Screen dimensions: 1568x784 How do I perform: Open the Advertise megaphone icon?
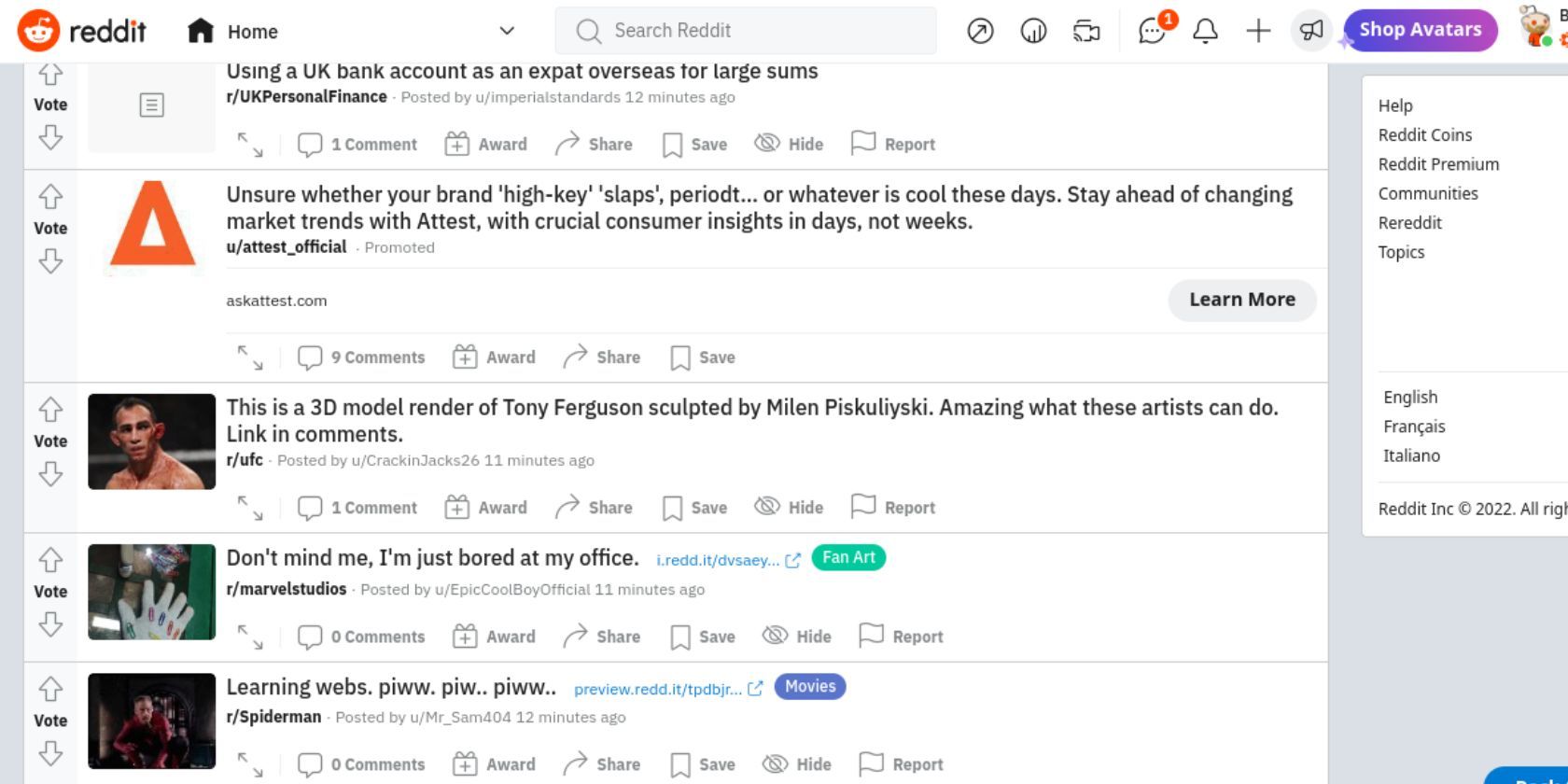(x=1310, y=31)
